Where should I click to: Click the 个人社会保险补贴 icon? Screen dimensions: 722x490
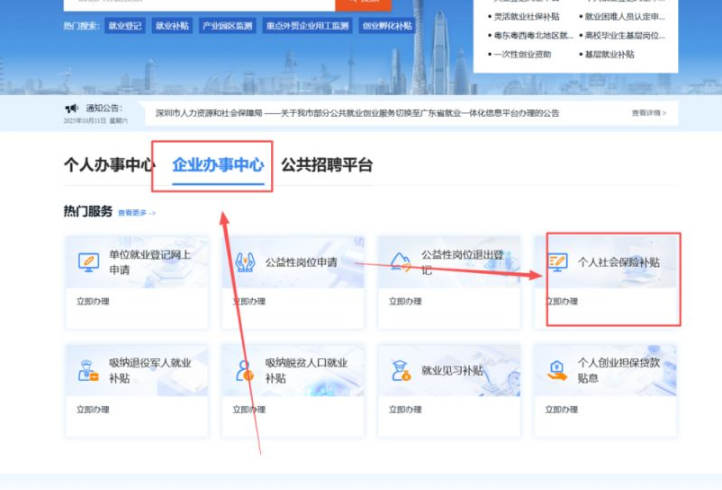pos(557,262)
